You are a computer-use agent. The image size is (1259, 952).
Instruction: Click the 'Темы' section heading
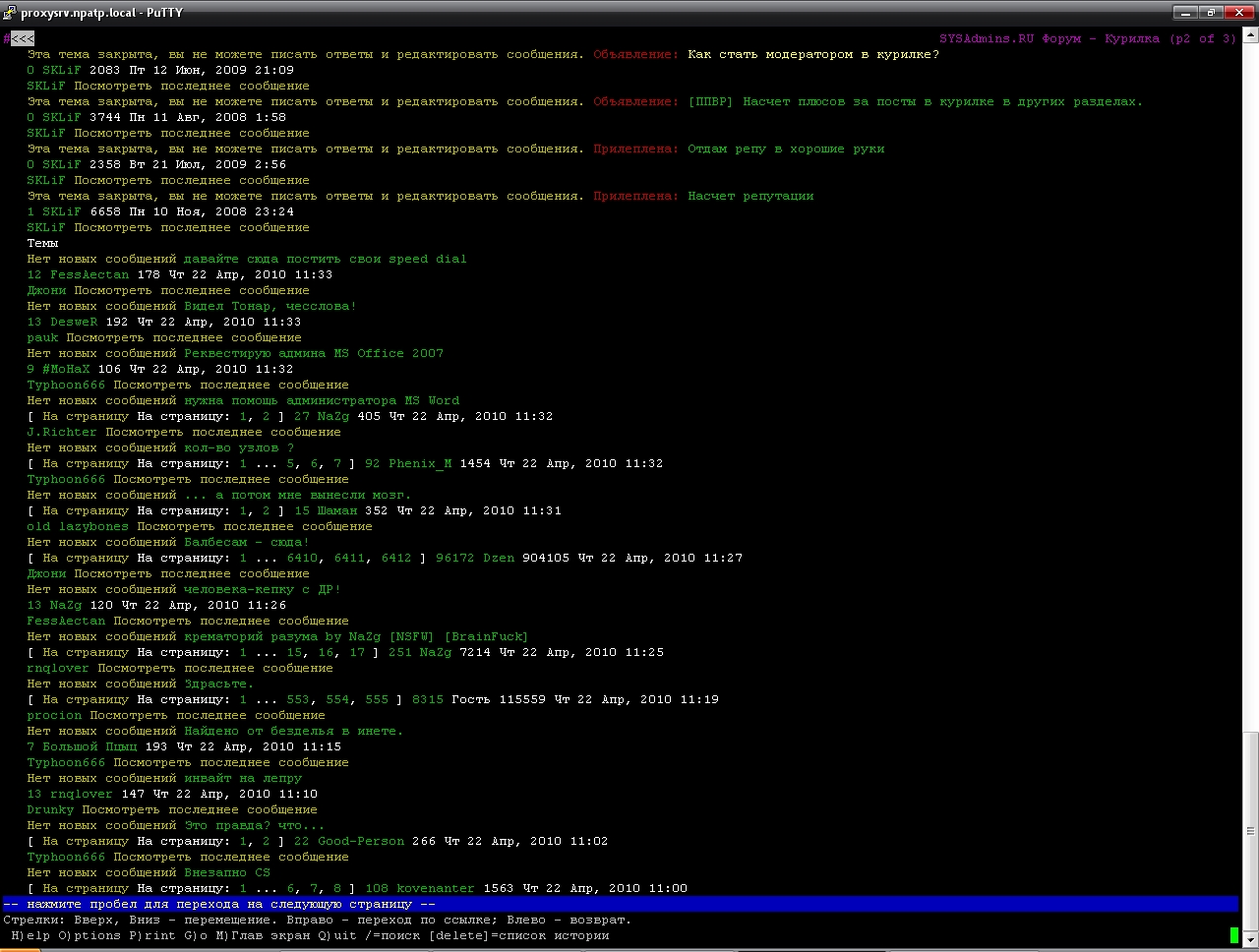click(42, 243)
